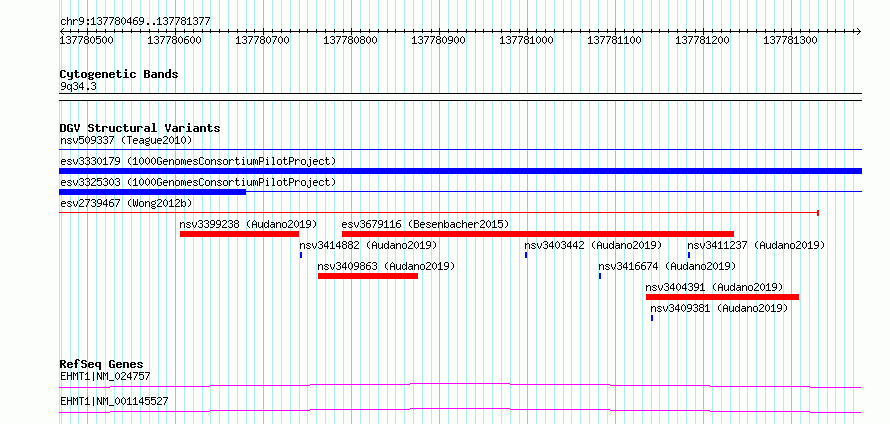Click ruler position 137781300
This screenshot has width=890, height=424.
(790, 40)
